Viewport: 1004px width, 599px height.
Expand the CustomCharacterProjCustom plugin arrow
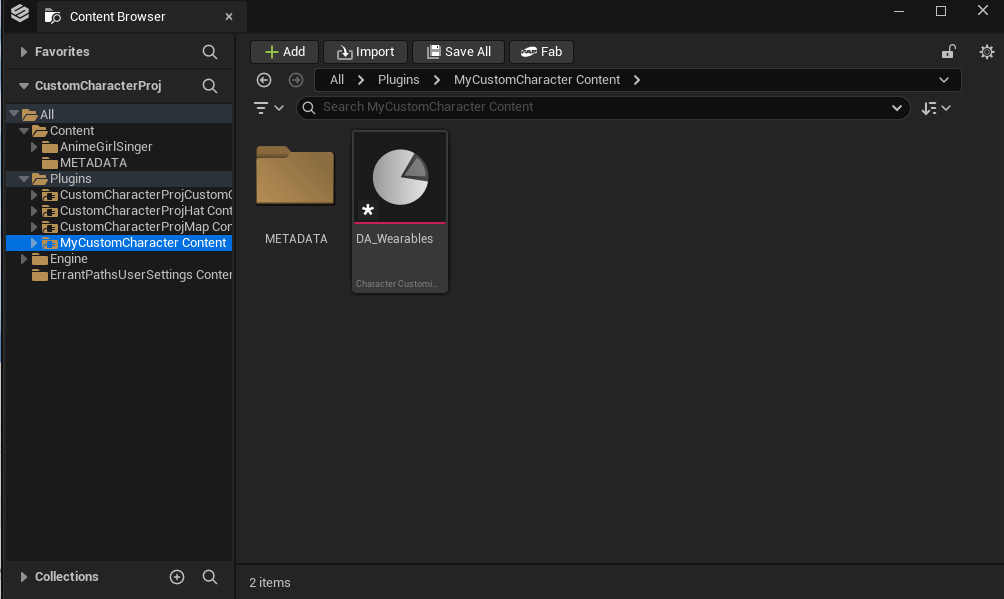click(x=34, y=195)
